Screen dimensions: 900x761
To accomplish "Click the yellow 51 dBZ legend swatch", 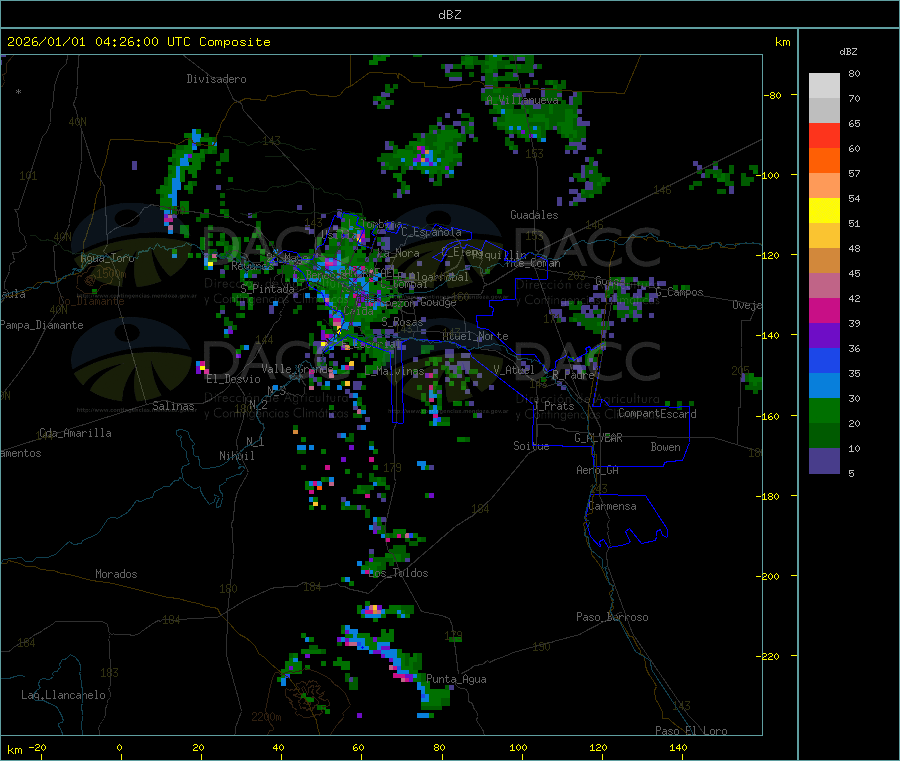I will click(824, 211).
